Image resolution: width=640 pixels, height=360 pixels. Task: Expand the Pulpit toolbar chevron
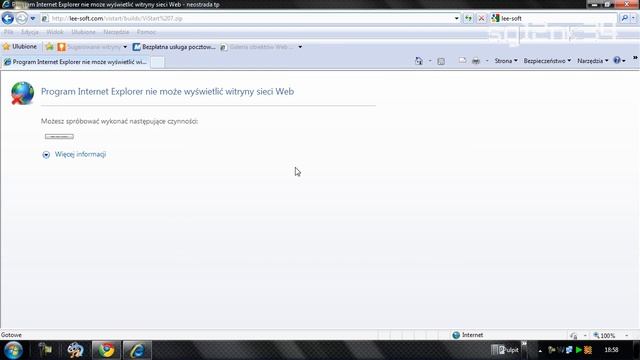point(524,344)
